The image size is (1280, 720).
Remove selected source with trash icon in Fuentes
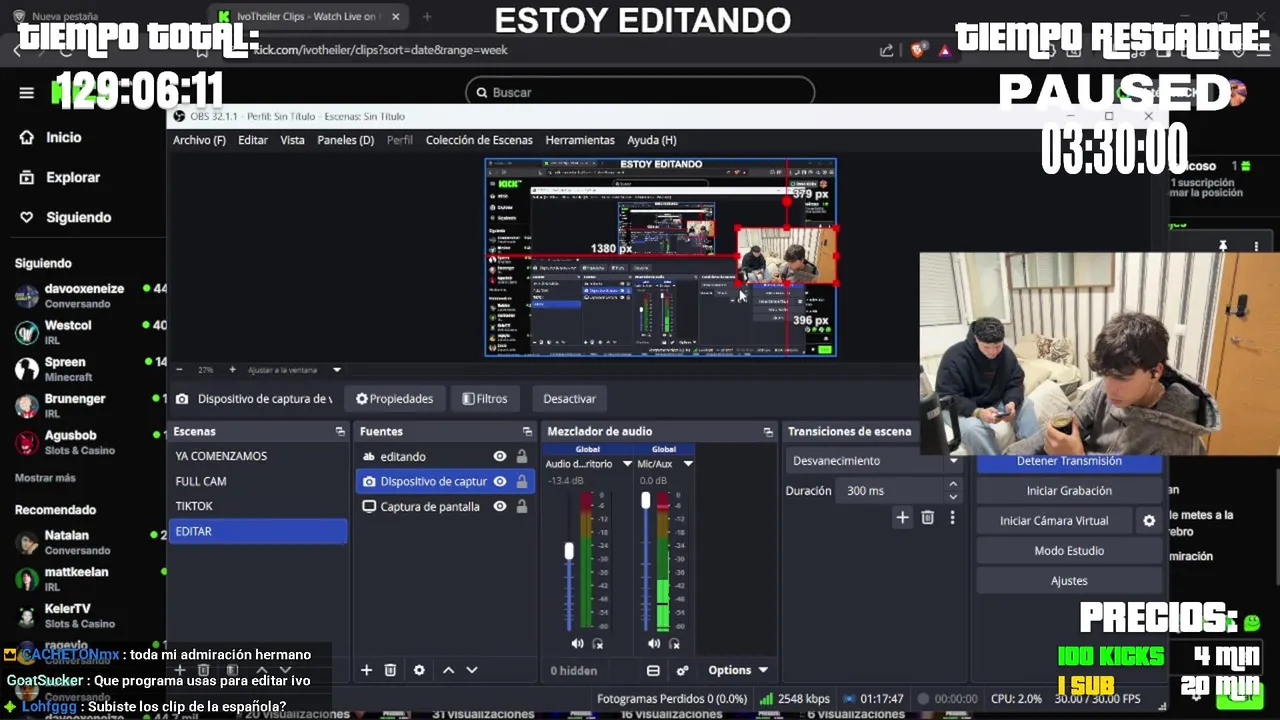tap(391, 670)
